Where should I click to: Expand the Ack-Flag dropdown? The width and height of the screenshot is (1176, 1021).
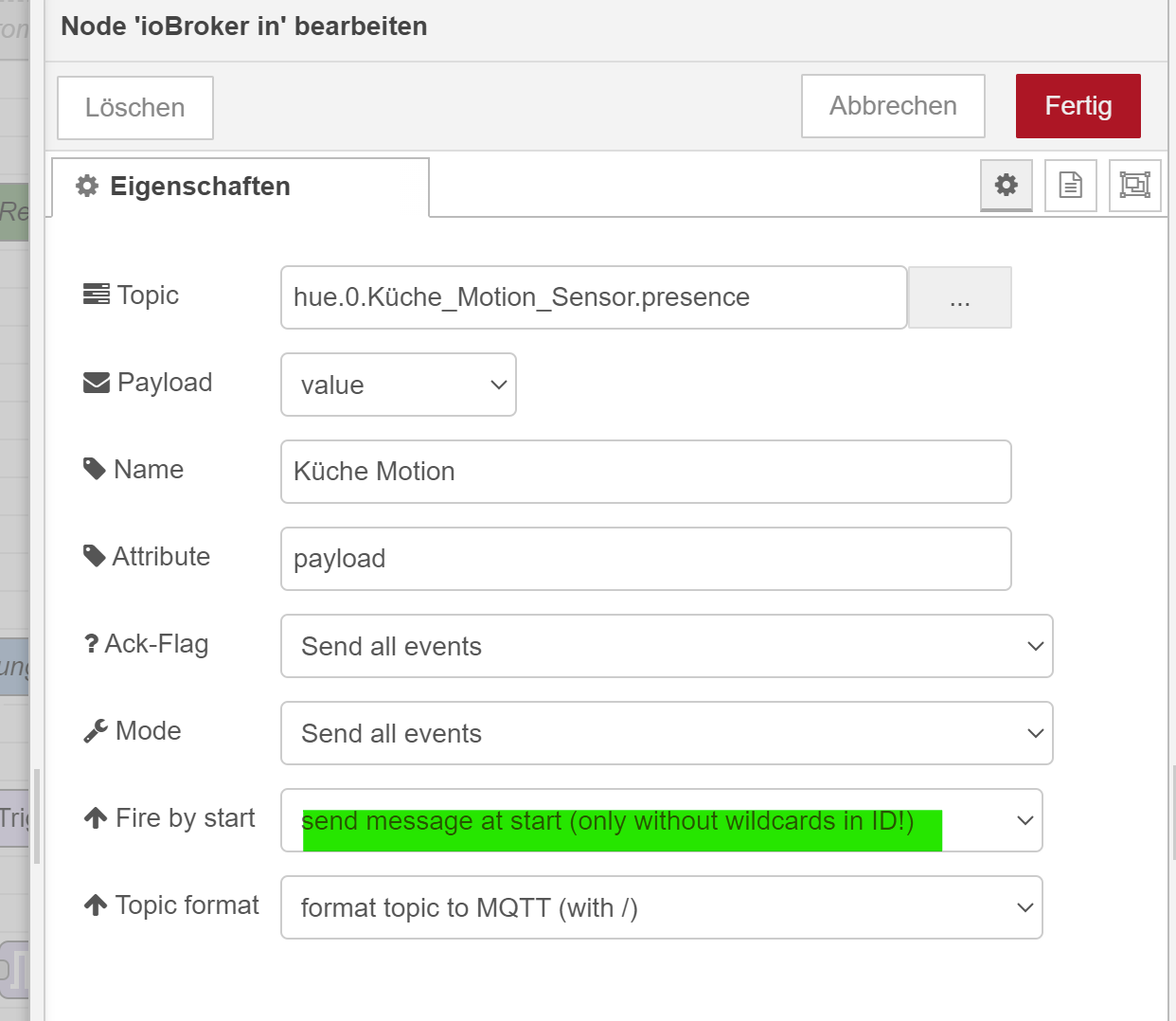667,646
